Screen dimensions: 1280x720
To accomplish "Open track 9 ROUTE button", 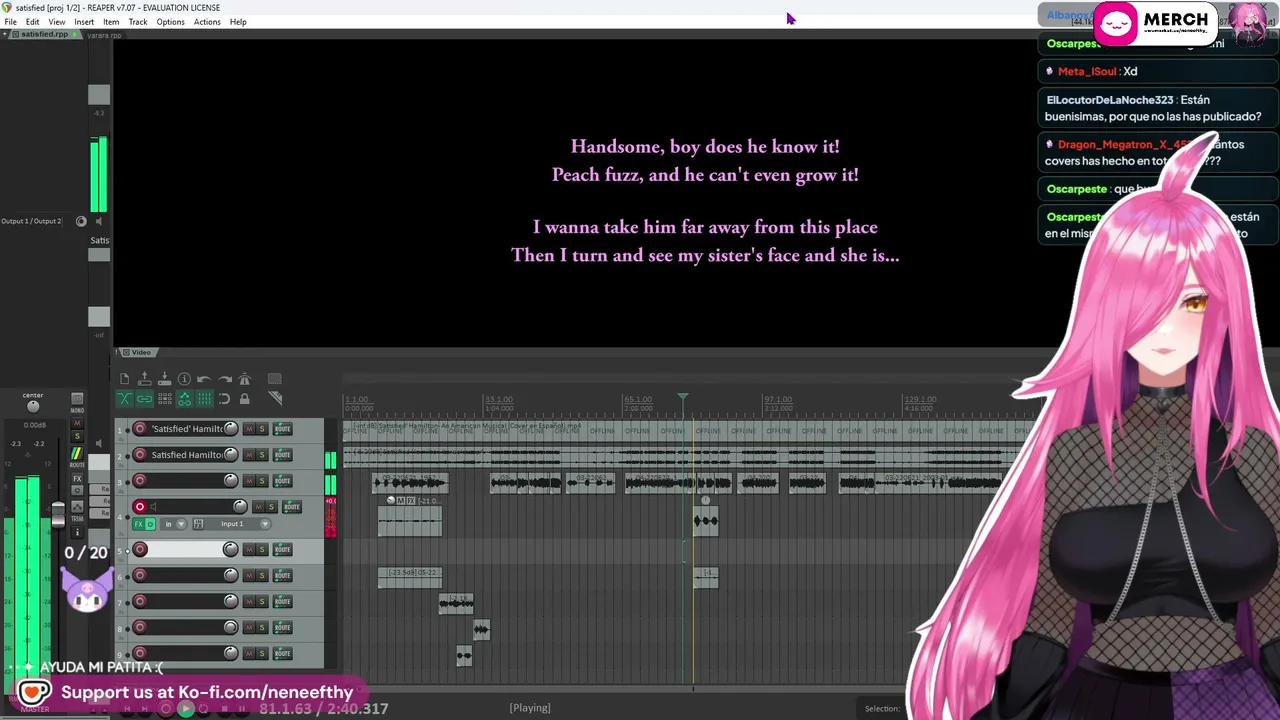I will click(283, 653).
